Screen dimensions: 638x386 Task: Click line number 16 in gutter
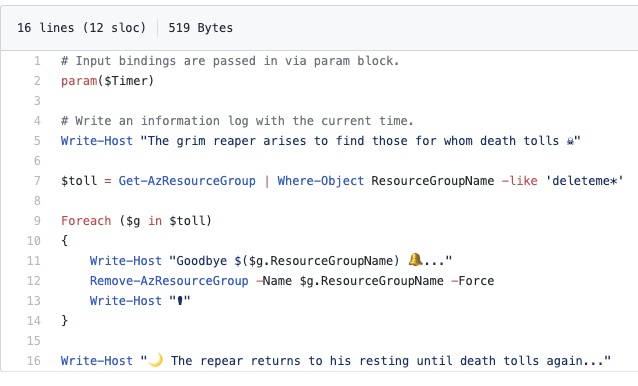(34, 361)
